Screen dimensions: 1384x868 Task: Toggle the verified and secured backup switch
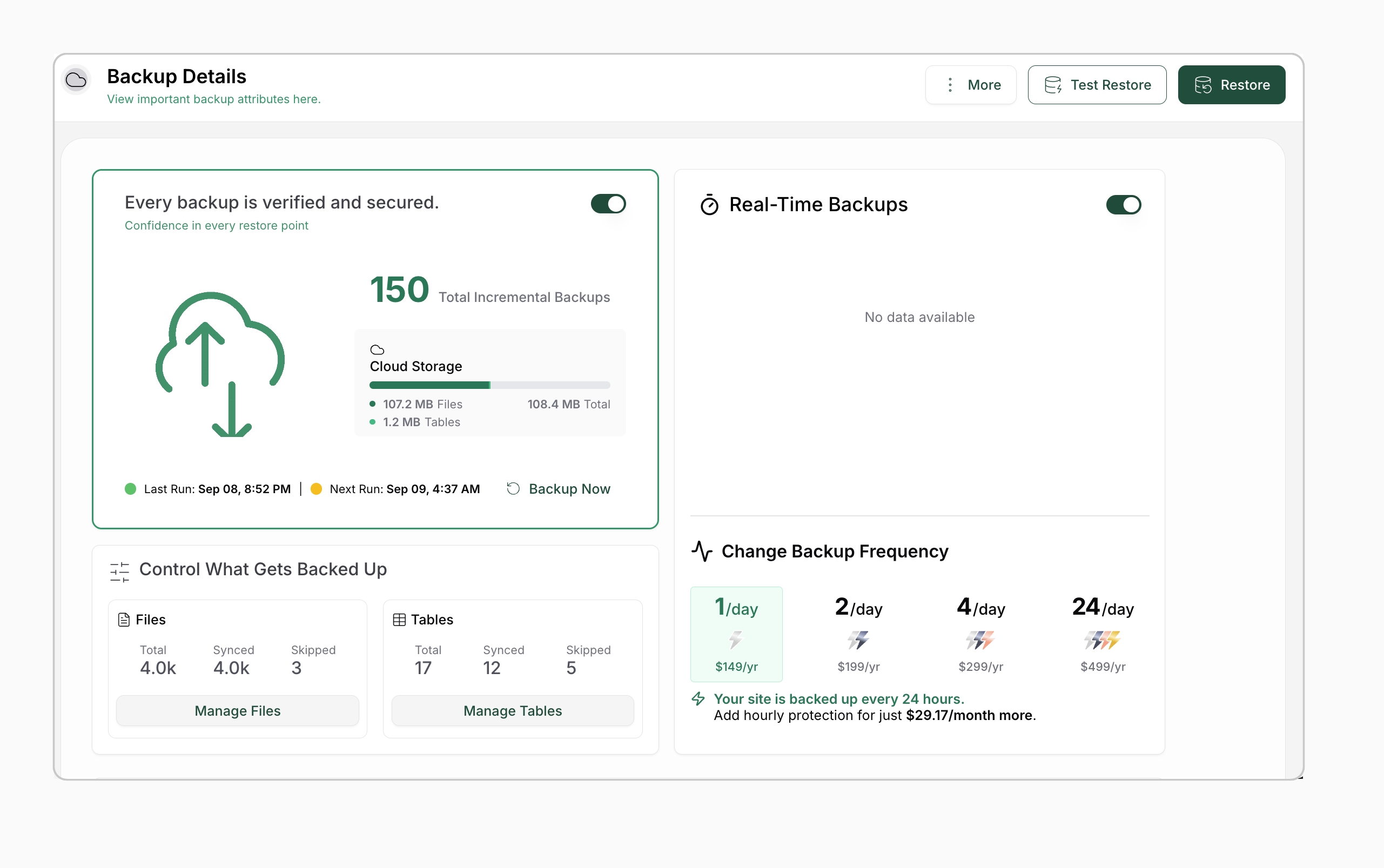coord(608,204)
